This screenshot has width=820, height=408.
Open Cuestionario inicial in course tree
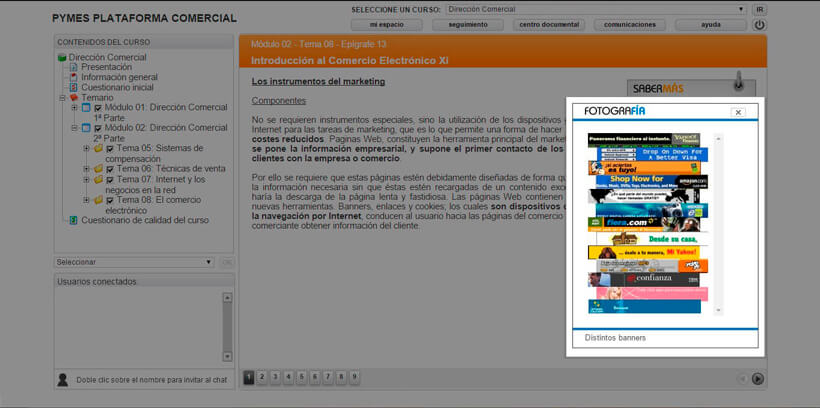click(118, 87)
